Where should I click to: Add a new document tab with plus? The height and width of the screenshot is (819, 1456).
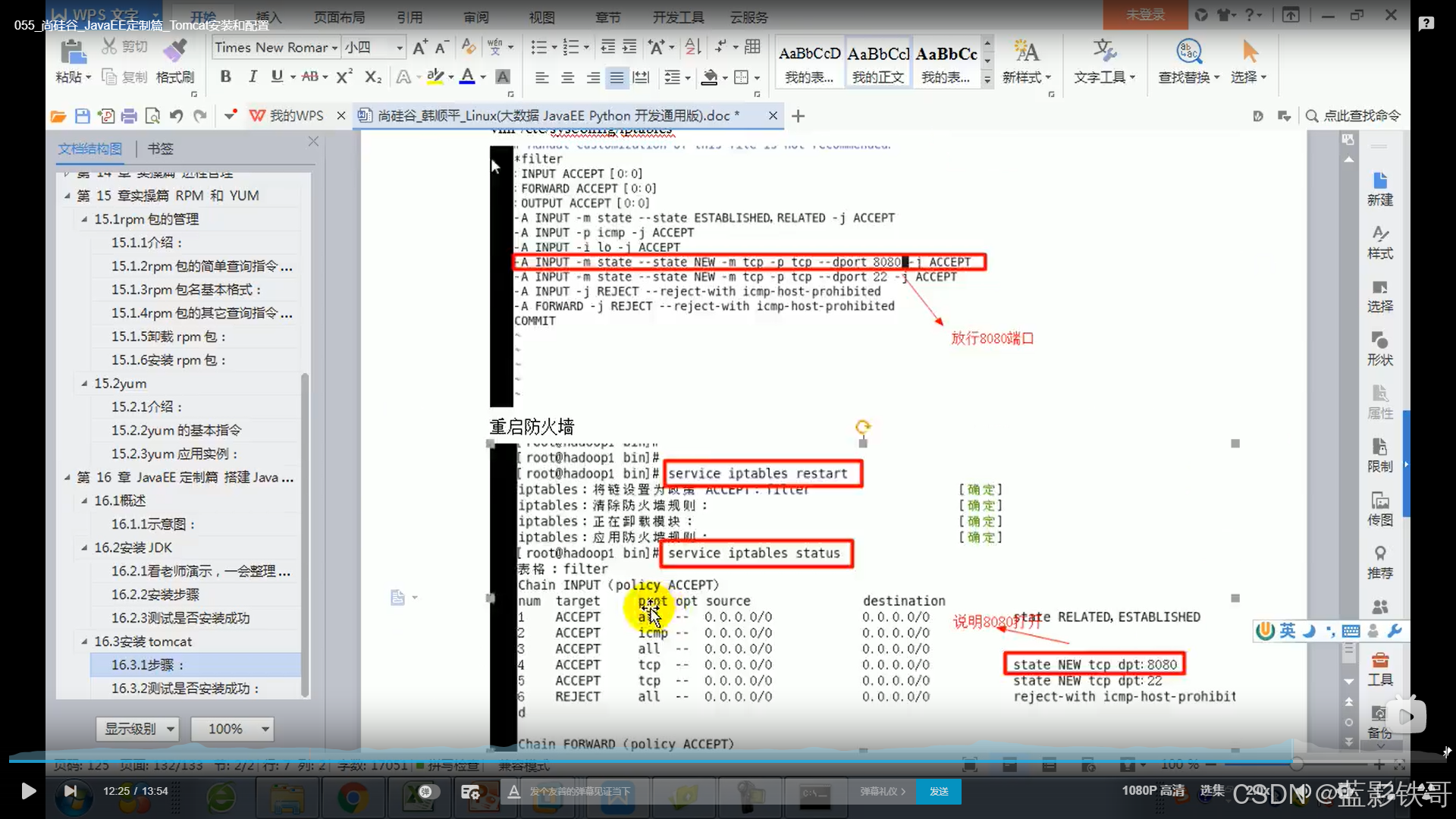pyautogui.click(x=798, y=116)
